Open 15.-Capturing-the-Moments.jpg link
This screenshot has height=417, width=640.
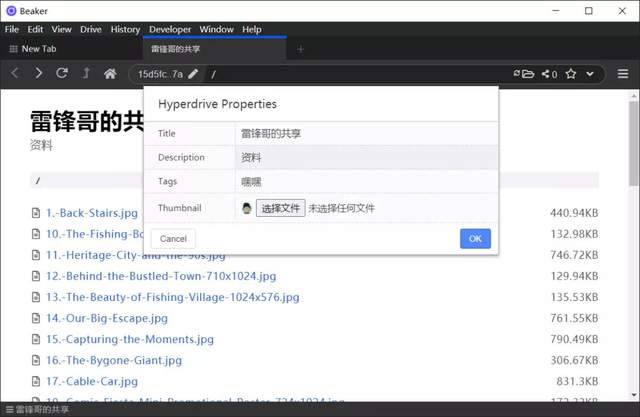(129, 339)
